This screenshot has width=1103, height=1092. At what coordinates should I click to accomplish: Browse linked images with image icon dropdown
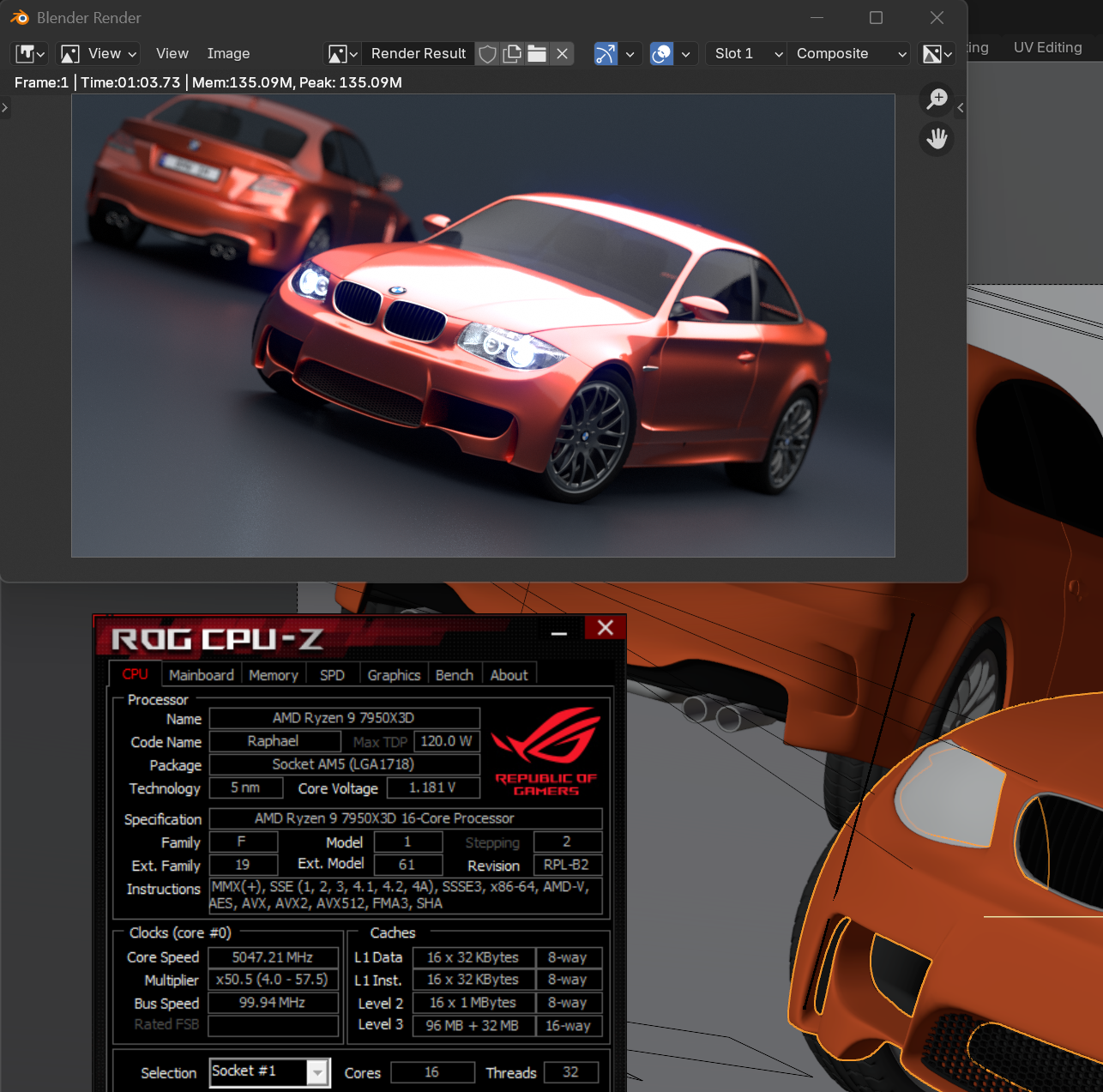click(343, 53)
